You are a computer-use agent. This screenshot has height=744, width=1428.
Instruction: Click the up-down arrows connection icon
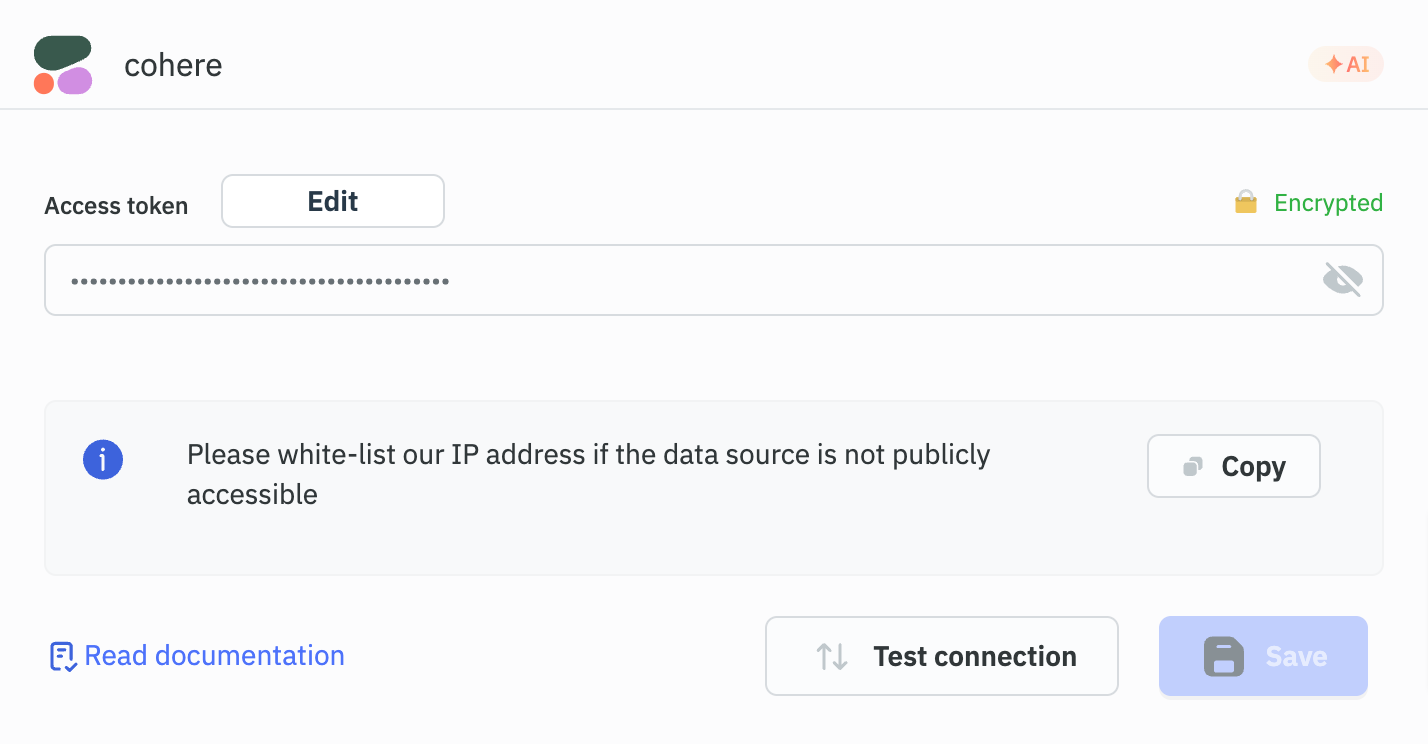832,657
